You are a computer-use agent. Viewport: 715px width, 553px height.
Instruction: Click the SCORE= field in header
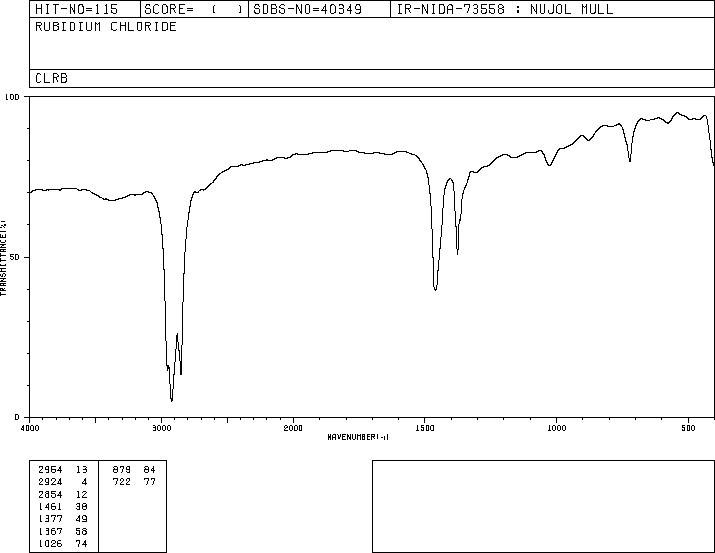tap(193, 9)
